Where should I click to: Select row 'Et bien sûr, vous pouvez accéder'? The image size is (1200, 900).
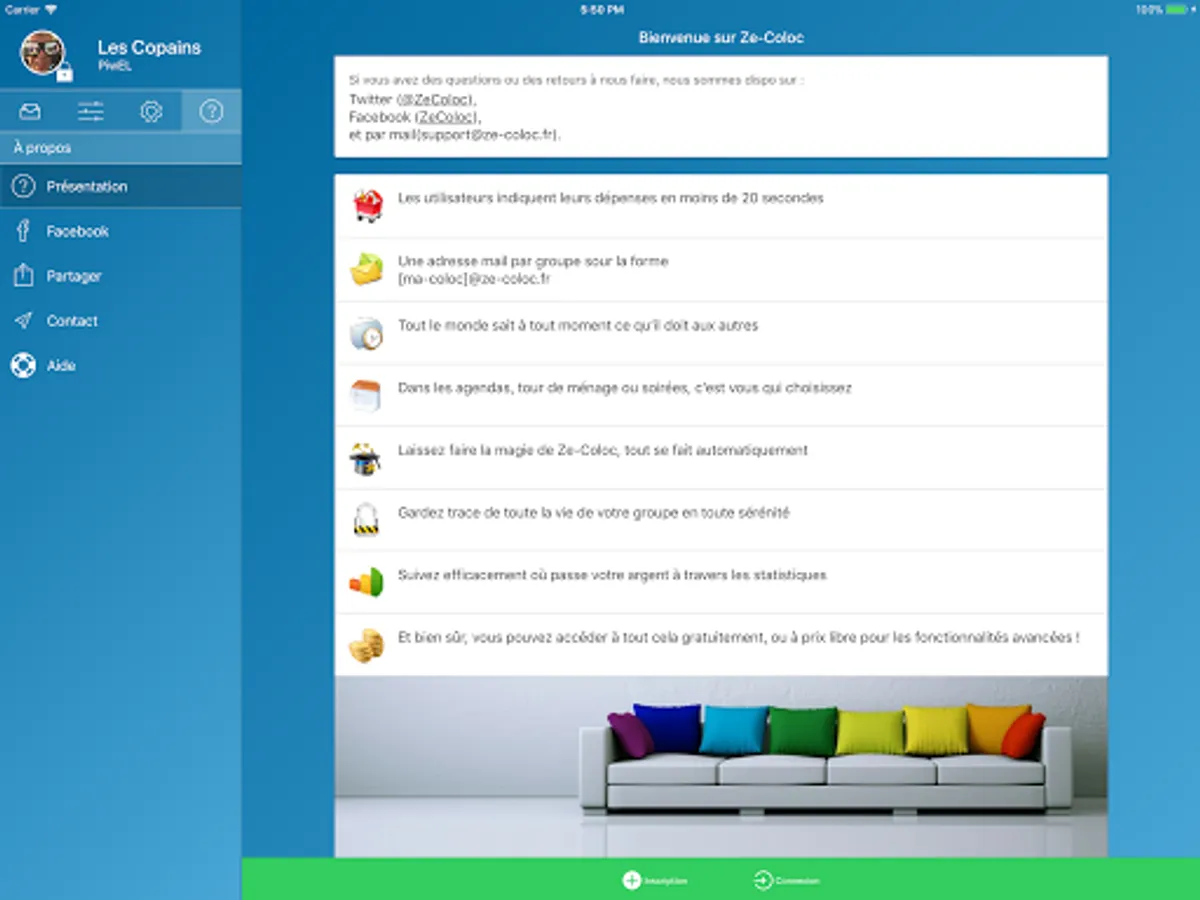721,645
